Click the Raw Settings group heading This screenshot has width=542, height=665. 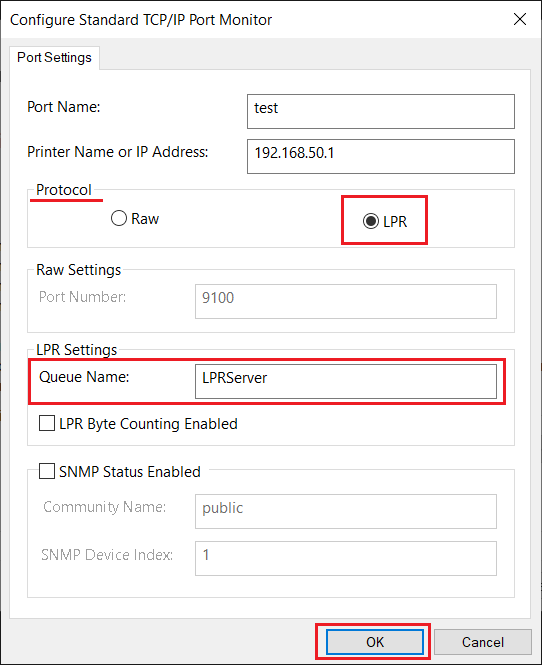tap(78, 270)
